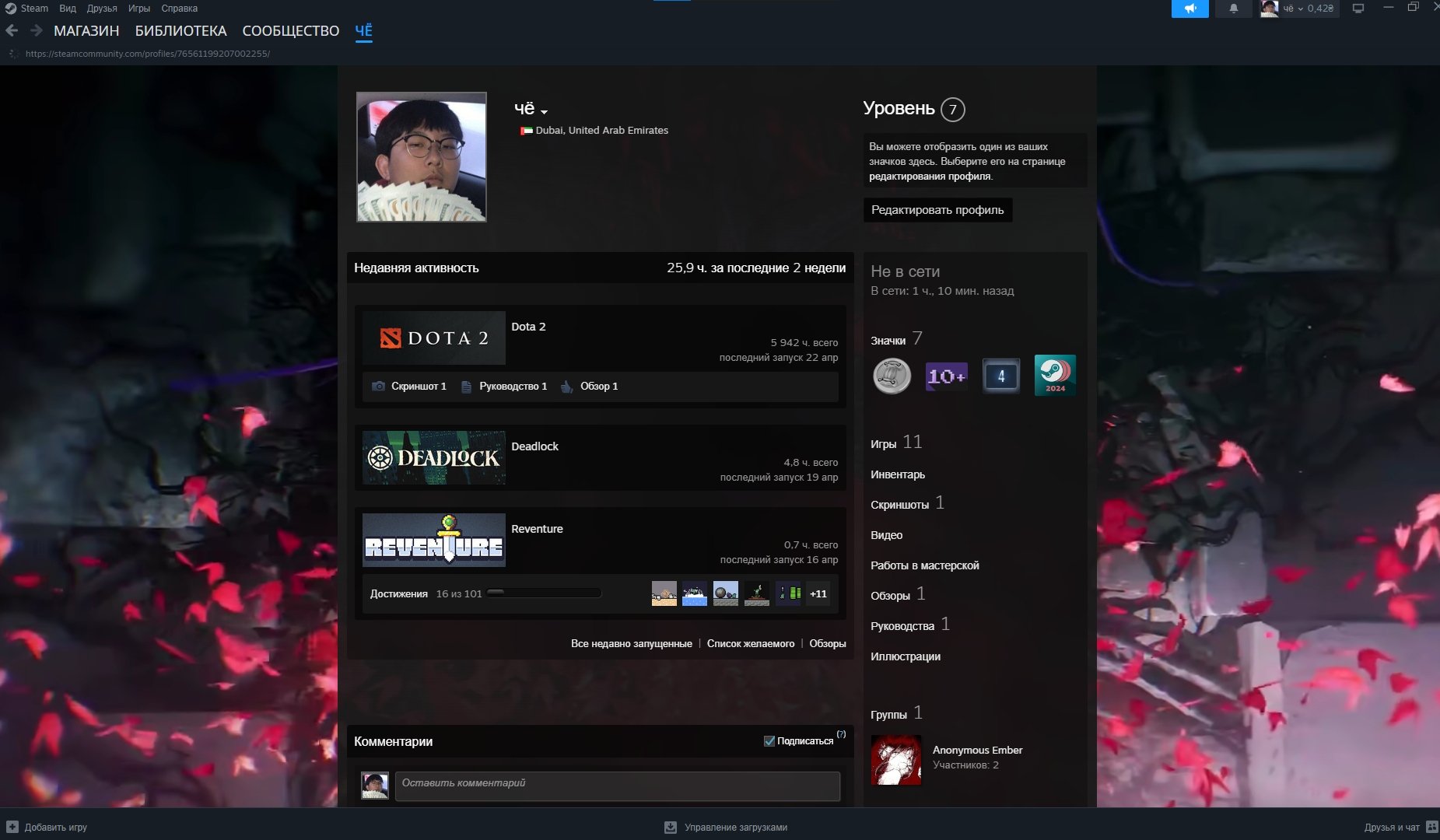Open Dota 2 Руководство 1 link
The width and height of the screenshot is (1440, 840).
tap(505, 386)
